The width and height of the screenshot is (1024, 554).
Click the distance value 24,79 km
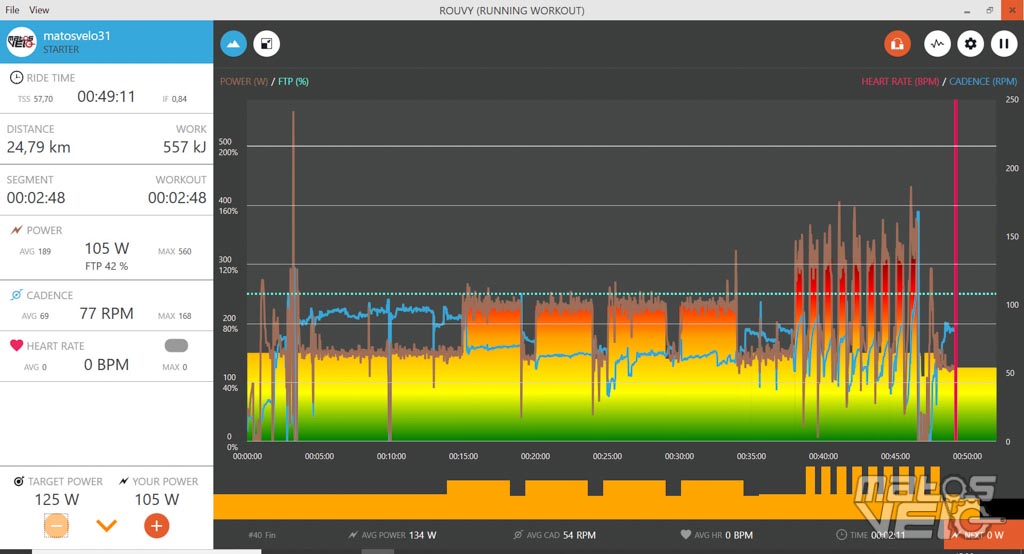point(39,148)
